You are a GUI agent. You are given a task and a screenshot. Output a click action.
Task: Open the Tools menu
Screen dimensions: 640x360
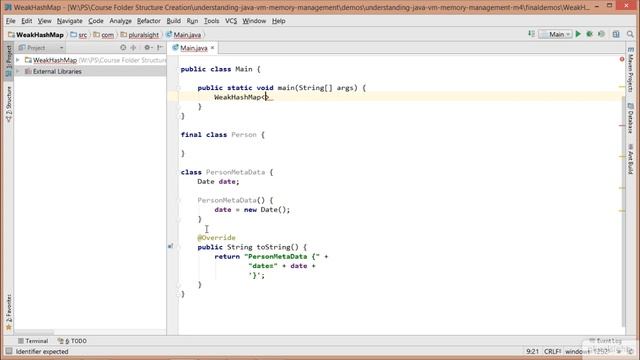tap(211, 21)
